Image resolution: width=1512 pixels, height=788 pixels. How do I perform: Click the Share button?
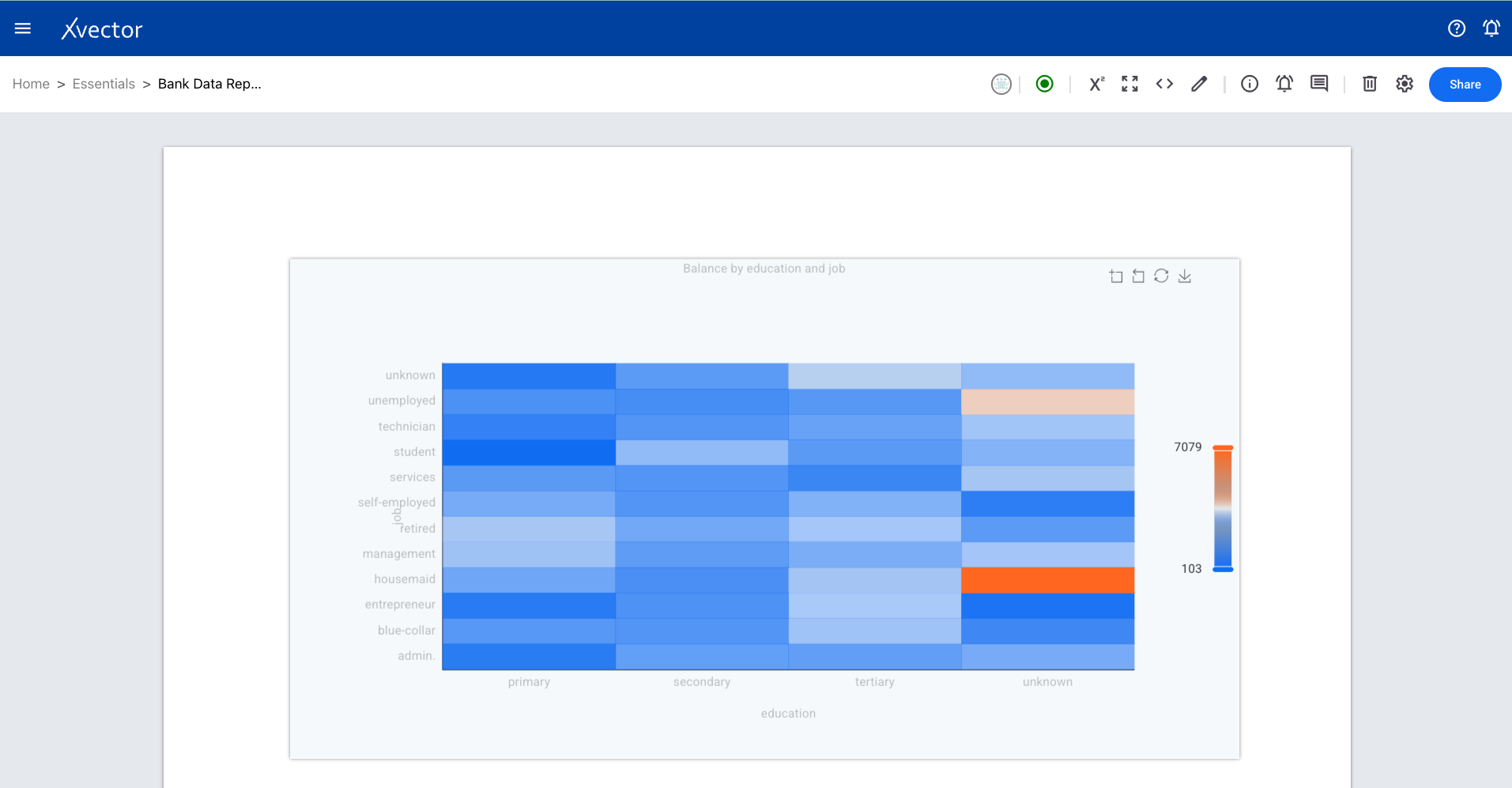click(1465, 85)
